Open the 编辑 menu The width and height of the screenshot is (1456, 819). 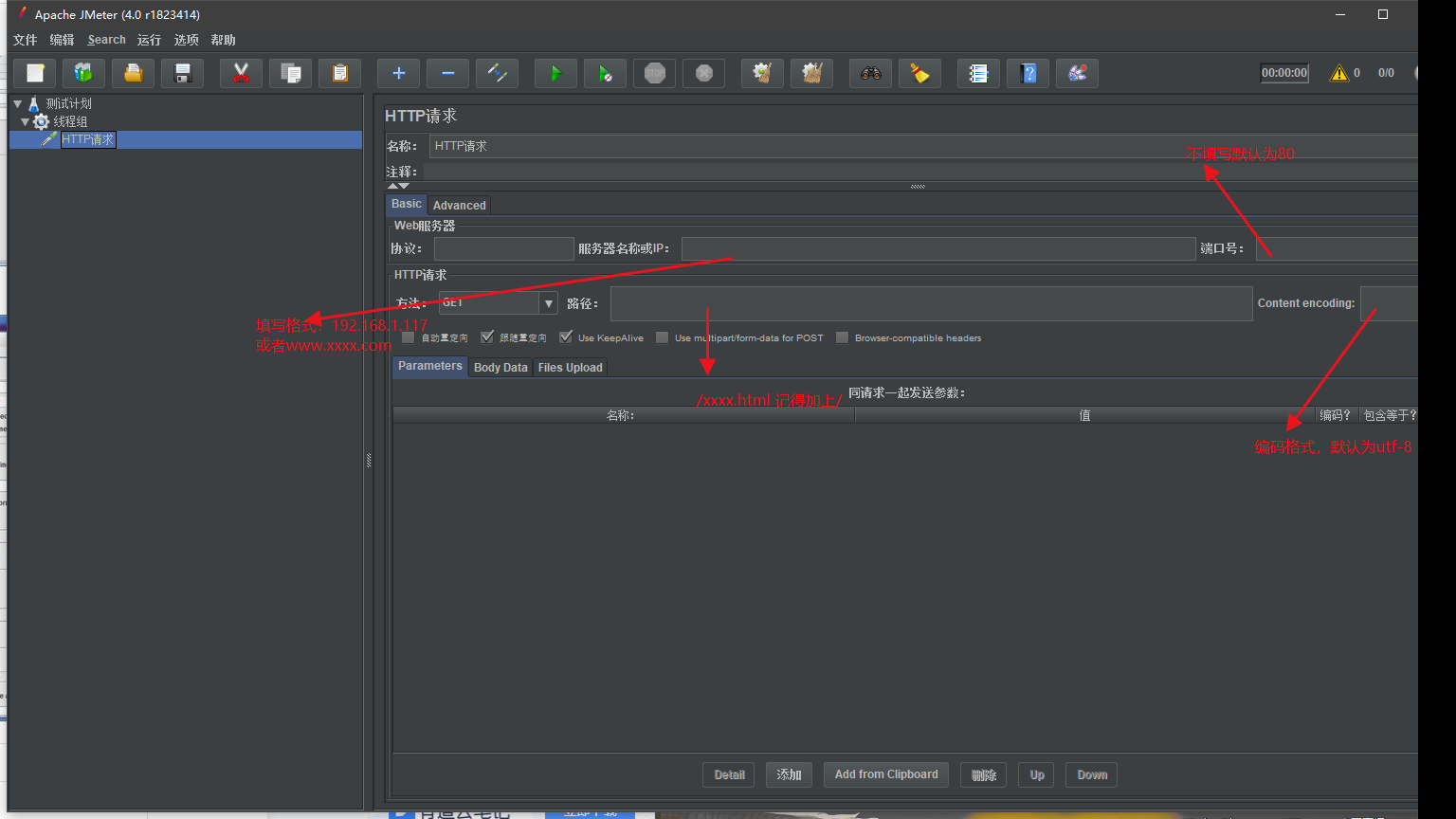click(x=62, y=40)
